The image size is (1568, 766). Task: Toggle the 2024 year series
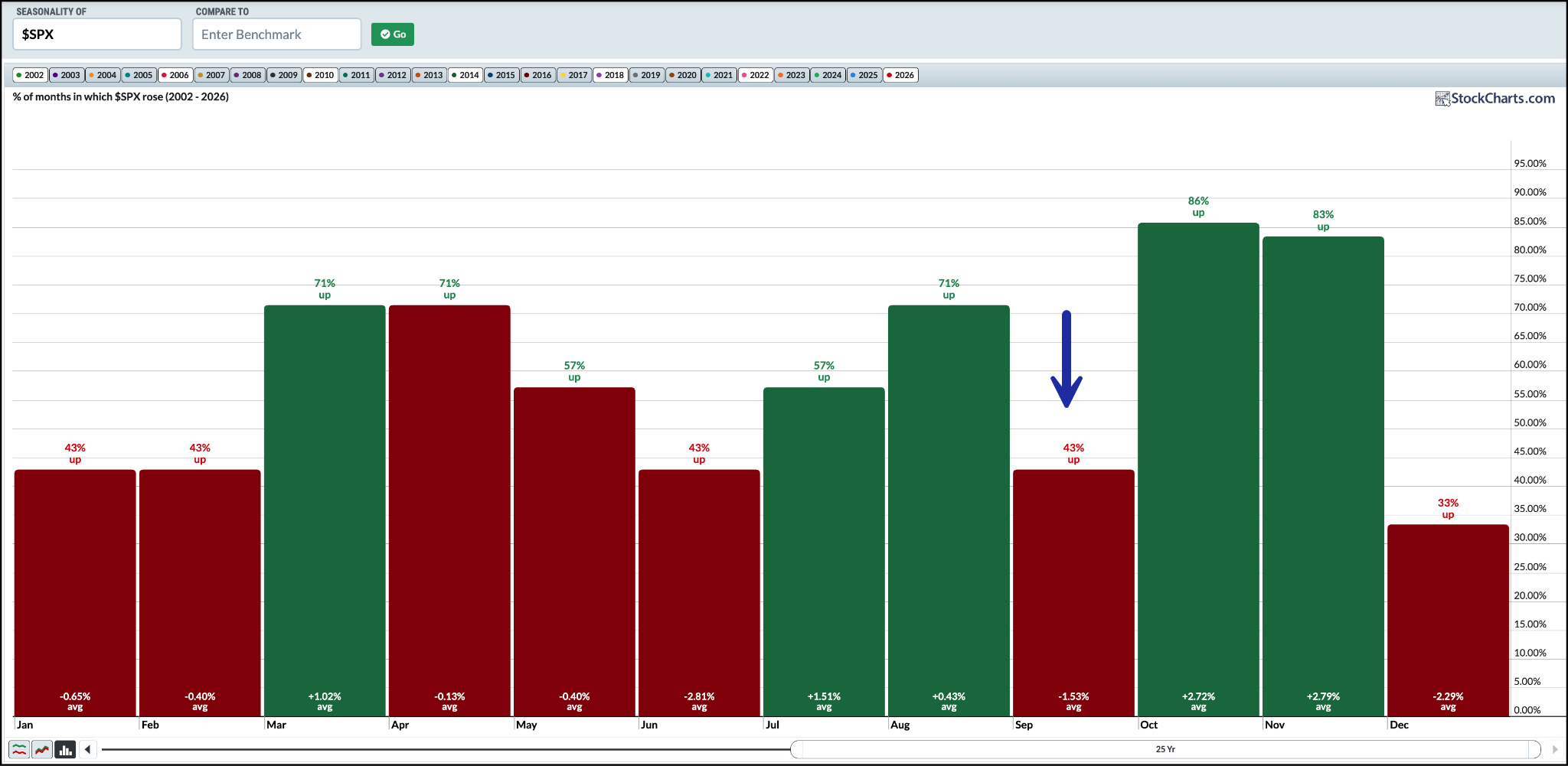tap(828, 75)
